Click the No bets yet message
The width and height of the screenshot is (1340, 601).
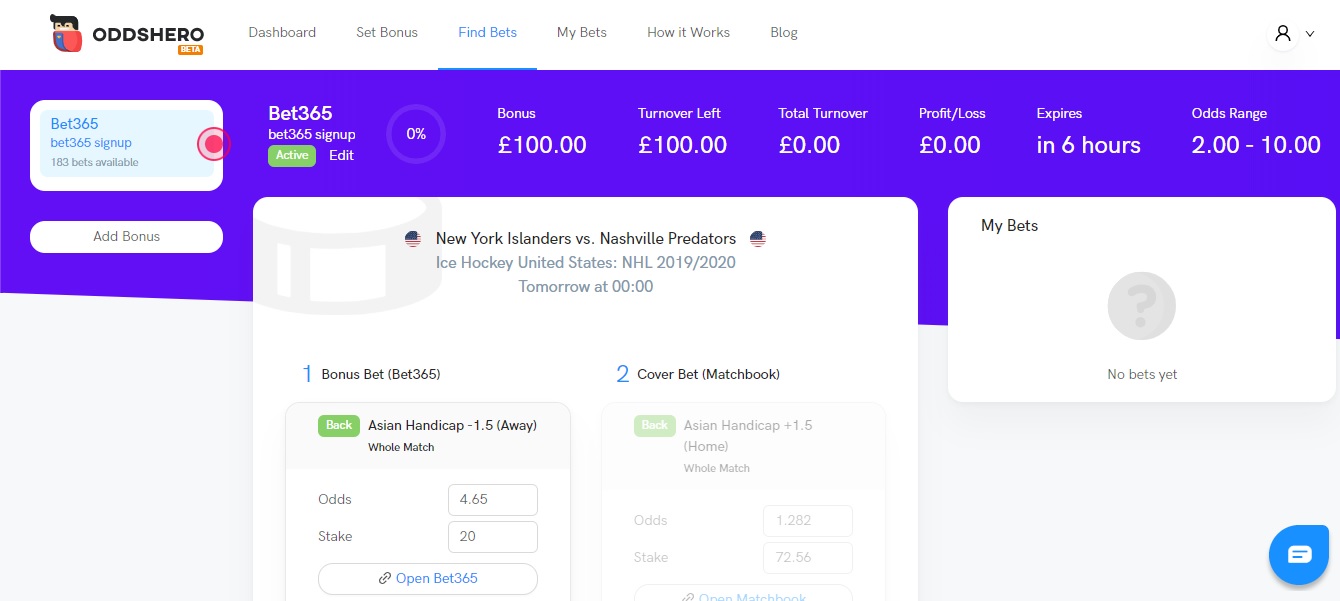(1142, 374)
